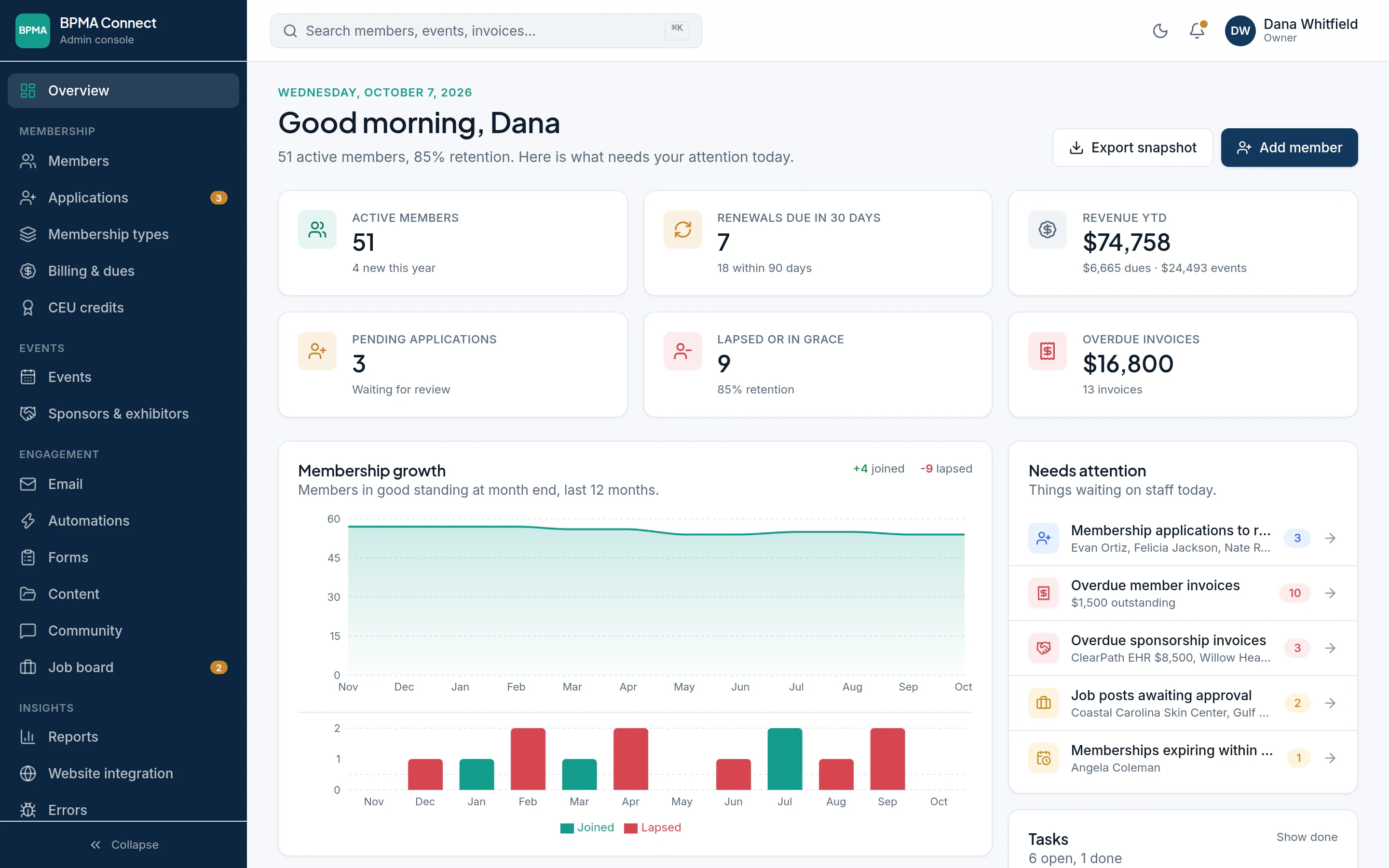Screen dimensions: 1389x868
Task: Open Membership types in the sidebar
Action: 123,234
